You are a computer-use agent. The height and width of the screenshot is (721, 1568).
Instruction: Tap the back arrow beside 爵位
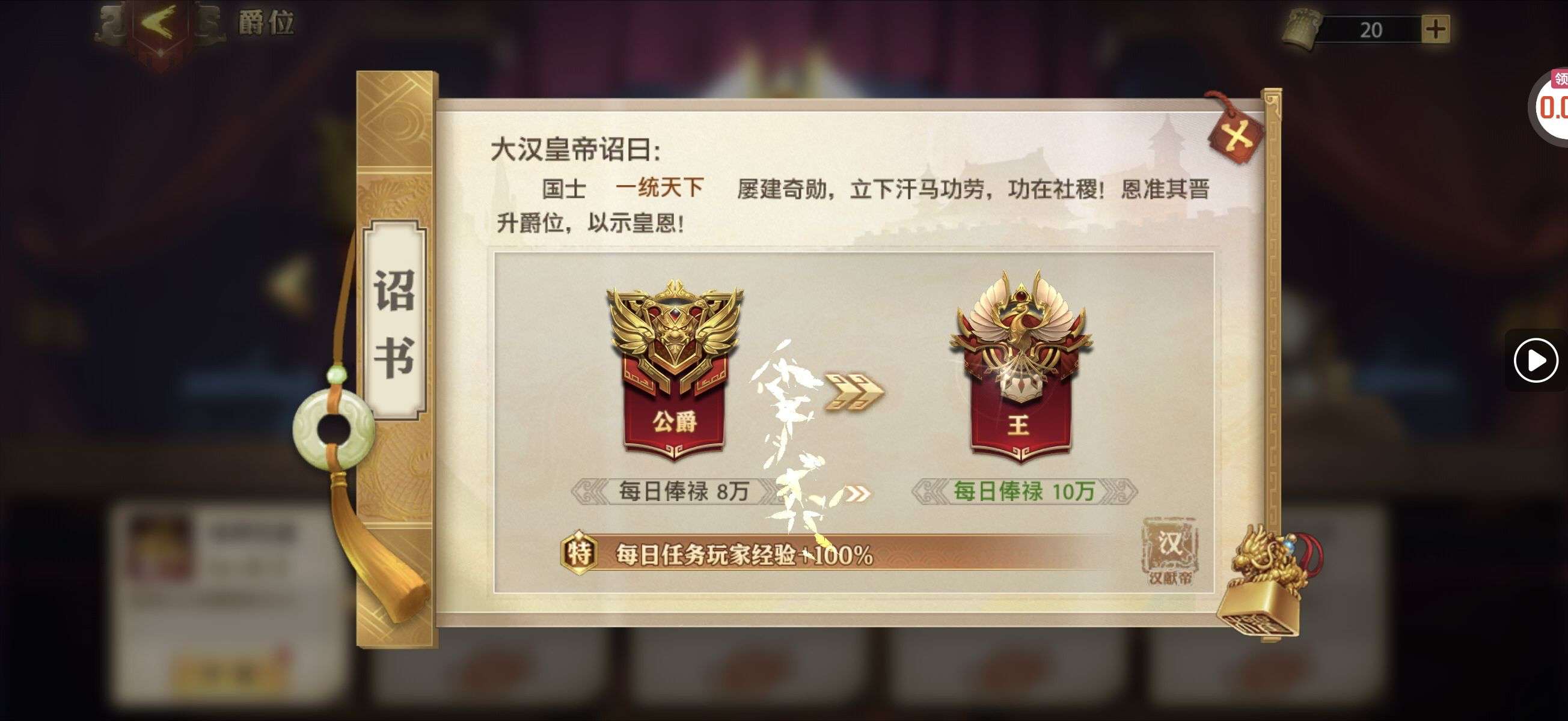coord(160,26)
